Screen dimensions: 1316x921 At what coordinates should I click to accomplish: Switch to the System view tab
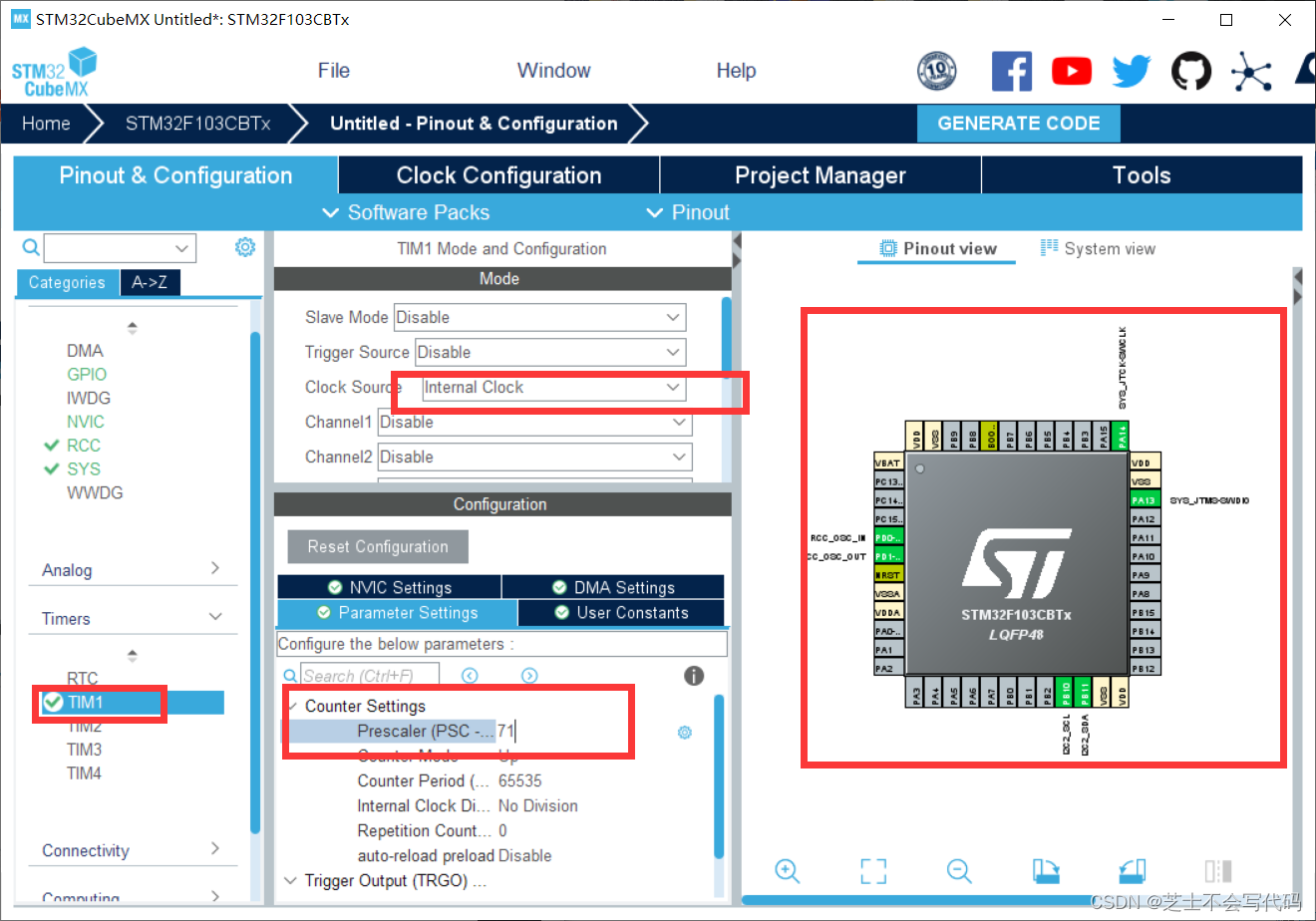coord(1098,248)
